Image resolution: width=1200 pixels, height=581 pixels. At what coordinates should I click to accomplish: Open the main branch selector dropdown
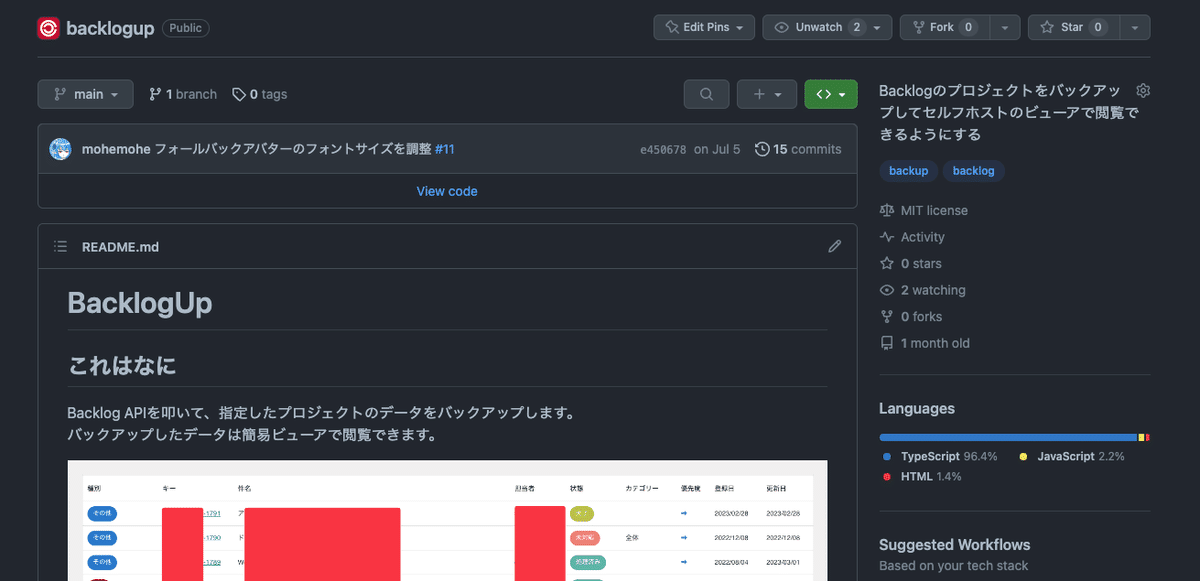85,93
